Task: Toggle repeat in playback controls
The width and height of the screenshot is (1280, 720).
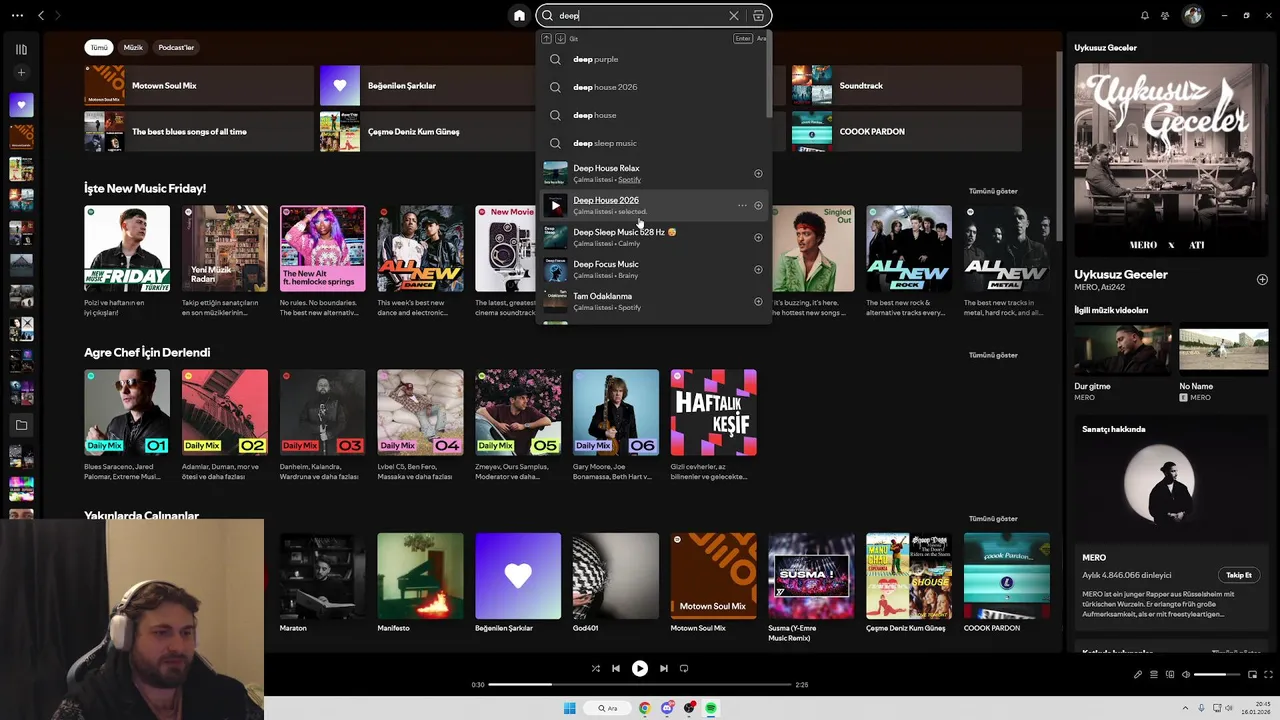Action: [684, 669]
